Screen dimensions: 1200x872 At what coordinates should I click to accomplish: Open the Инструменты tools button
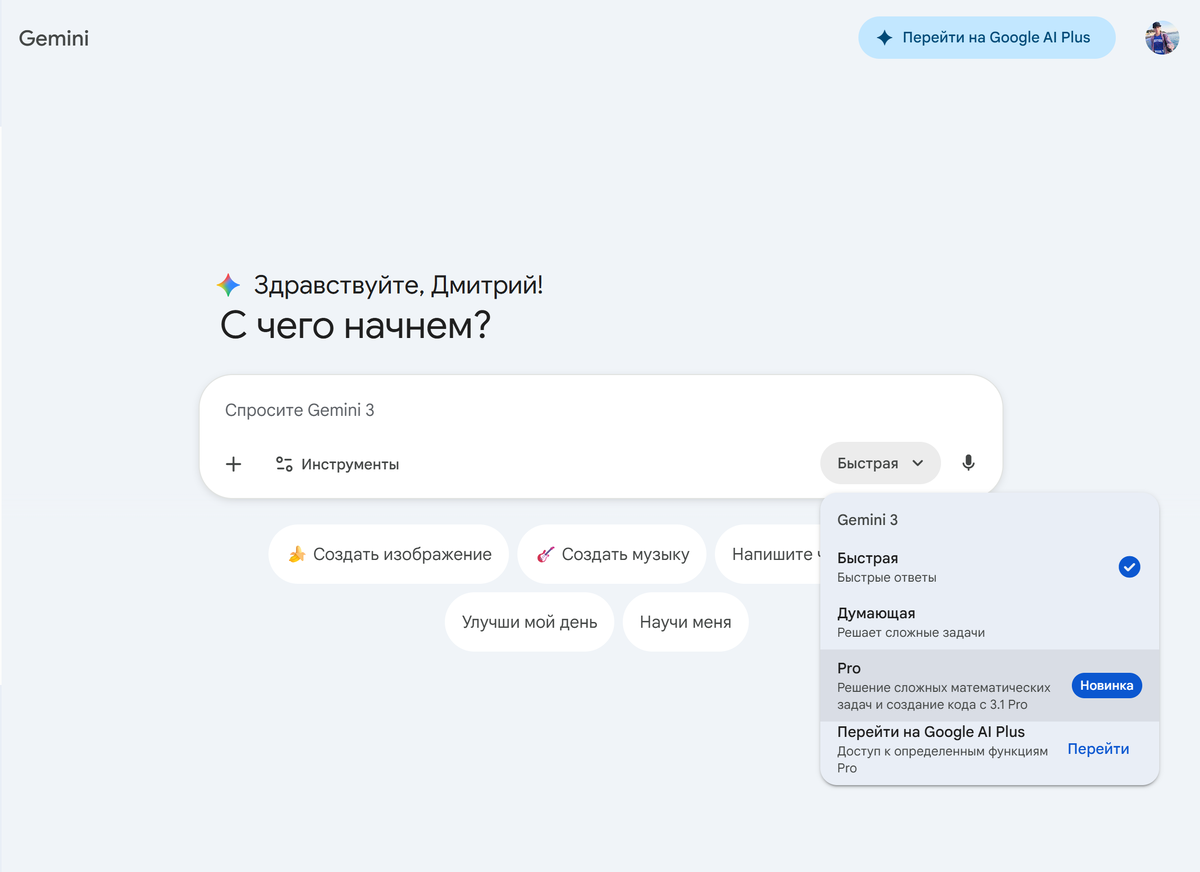coord(337,464)
